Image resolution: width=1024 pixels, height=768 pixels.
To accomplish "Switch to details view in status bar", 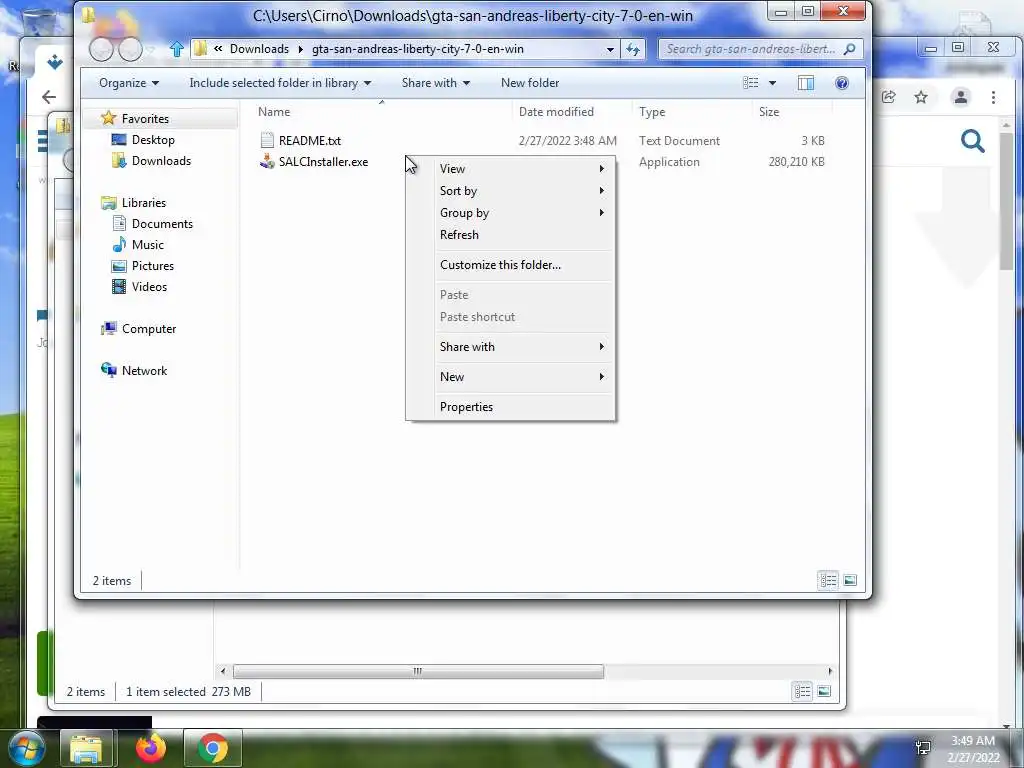I will [x=828, y=580].
